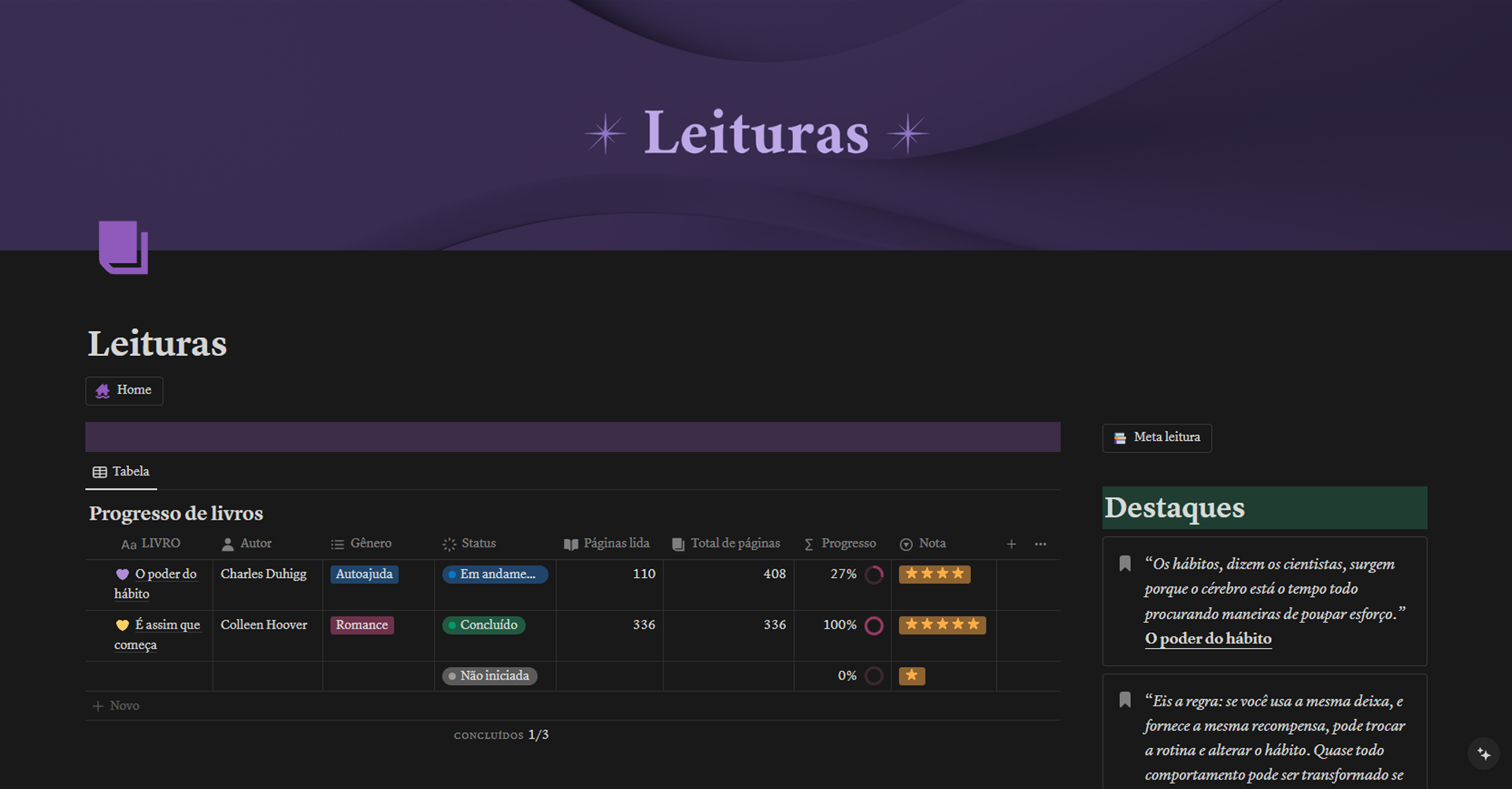Open the one-star rating tag
Screen dimensions: 1512x789
[x=912, y=676]
